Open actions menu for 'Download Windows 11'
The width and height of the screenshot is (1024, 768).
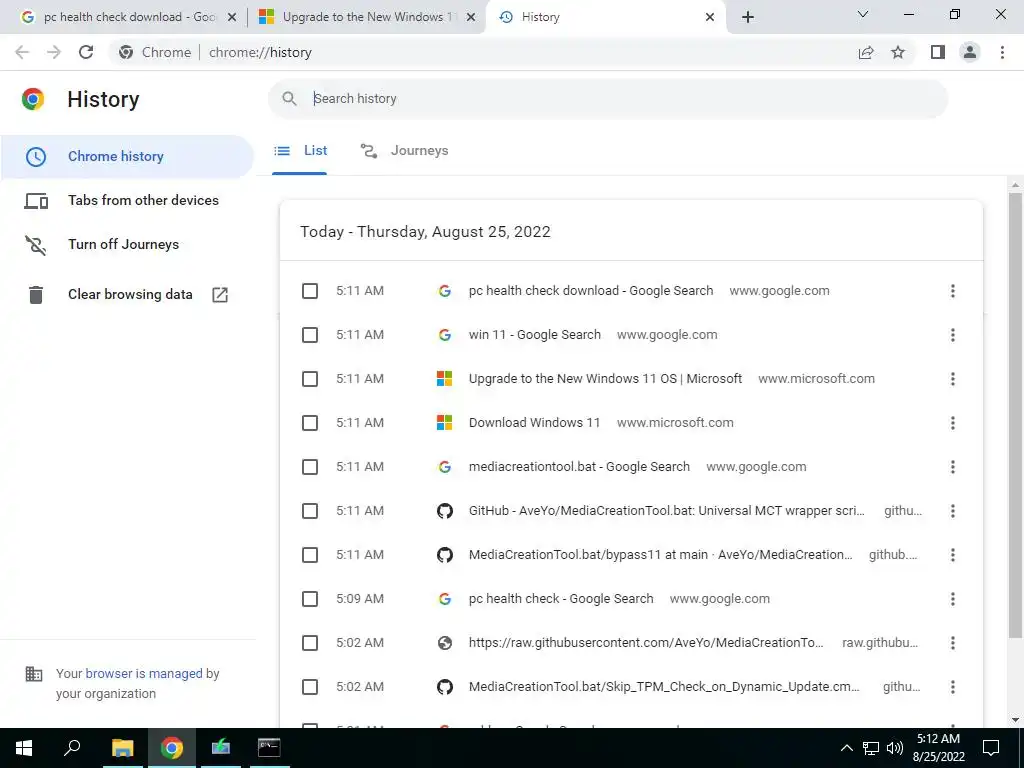(x=953, y=423)
